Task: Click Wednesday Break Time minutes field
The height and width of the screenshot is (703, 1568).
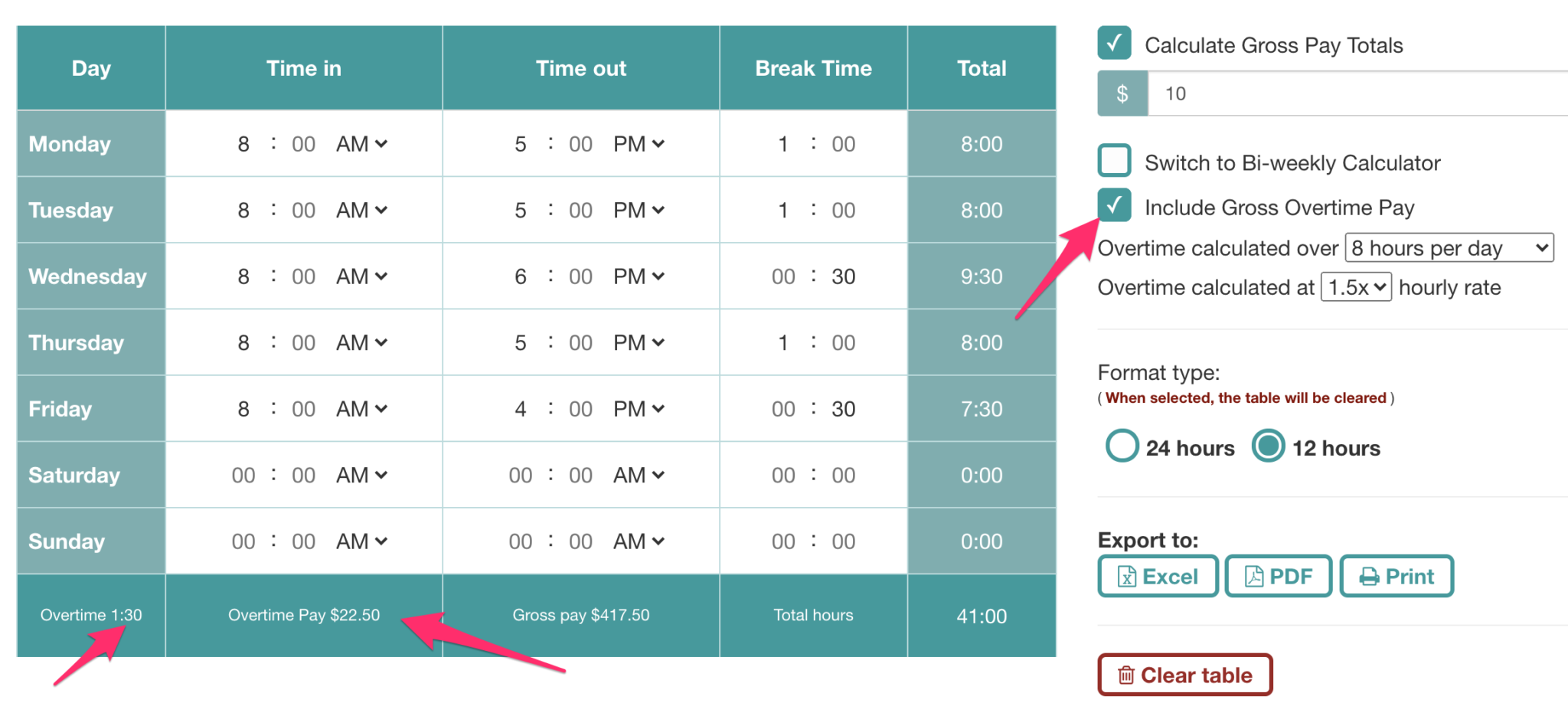Action: pos(843,276)
